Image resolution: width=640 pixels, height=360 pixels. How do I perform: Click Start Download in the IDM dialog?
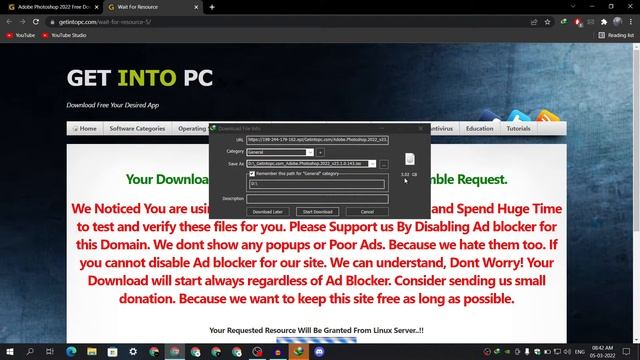[x=318, y=212]
